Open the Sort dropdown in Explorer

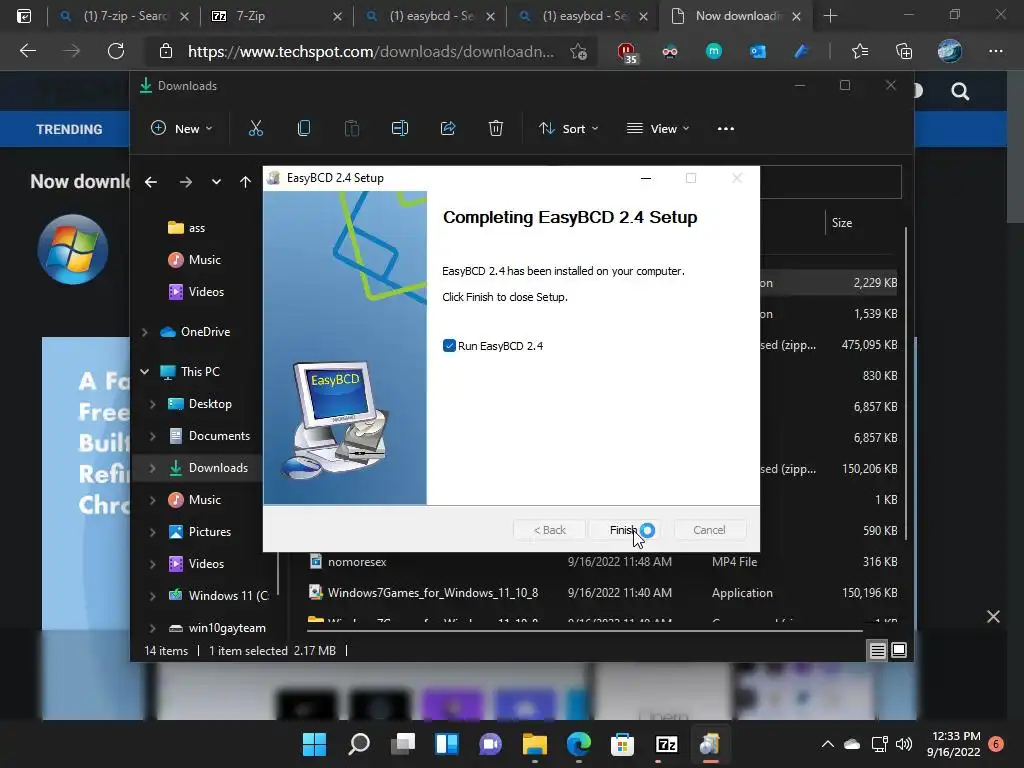pyautogui.click(x=568, y=129)
